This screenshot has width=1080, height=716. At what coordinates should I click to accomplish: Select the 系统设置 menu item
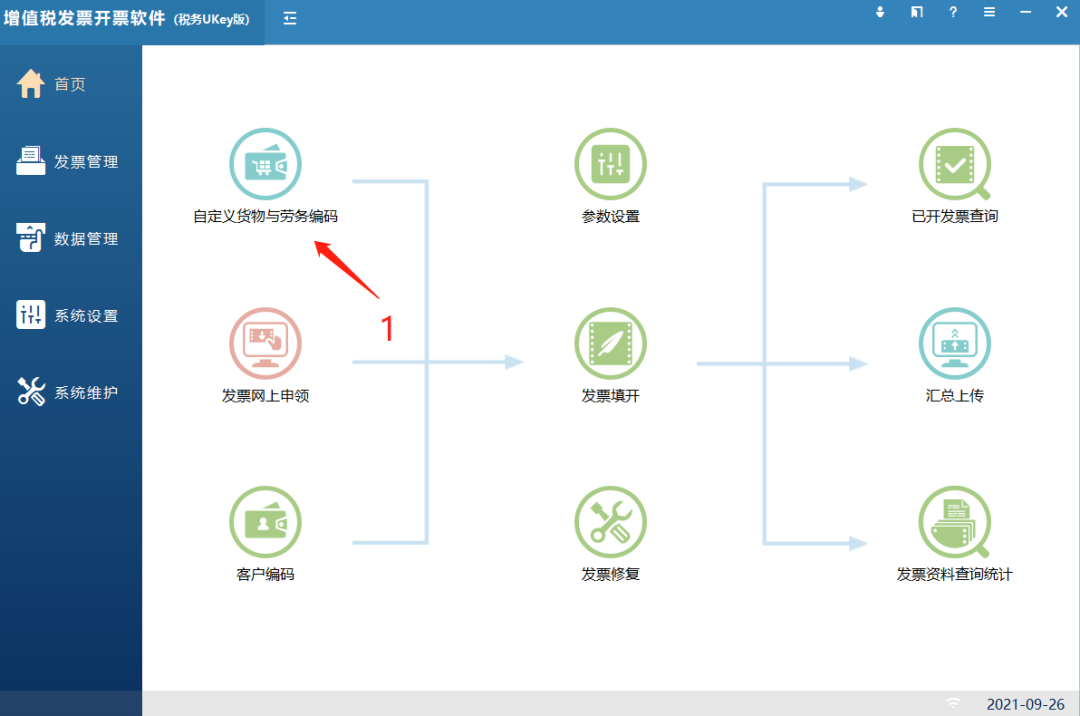pyautogui.click(x=86, y=316)
